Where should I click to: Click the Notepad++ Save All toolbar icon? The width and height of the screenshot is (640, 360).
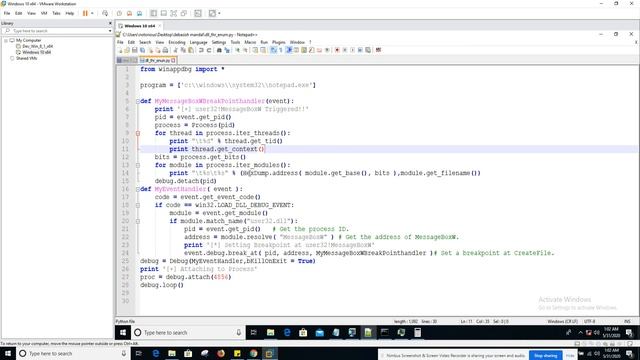click(x=142, y=50)
